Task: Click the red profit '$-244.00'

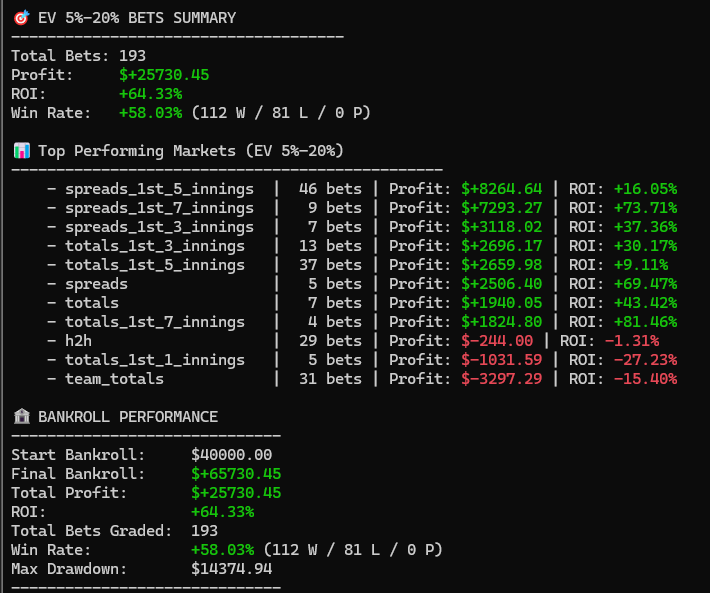Action: coord(497,341)
